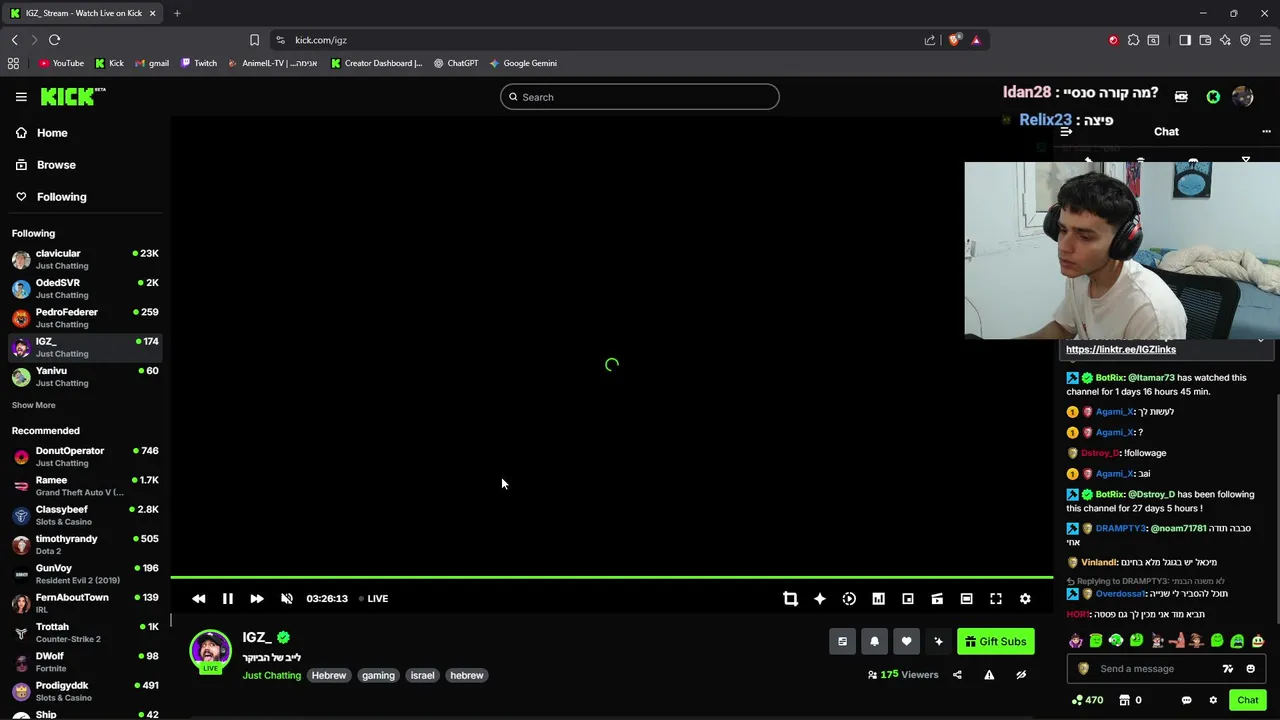This screenshot has height=720, width=1280.
Task: Open chat settings gear
Action: pyautogui.click(x=1213, y=700)
